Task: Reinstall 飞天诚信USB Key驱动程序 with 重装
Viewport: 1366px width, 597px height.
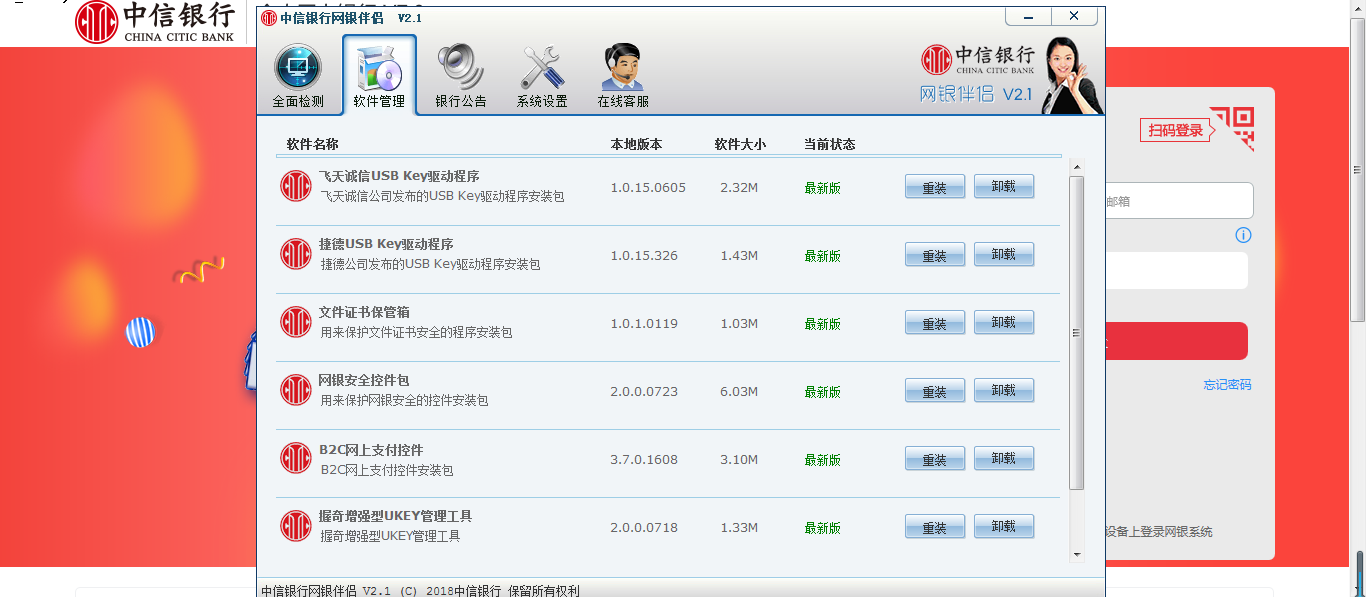Action: click(x=935, y=187)
